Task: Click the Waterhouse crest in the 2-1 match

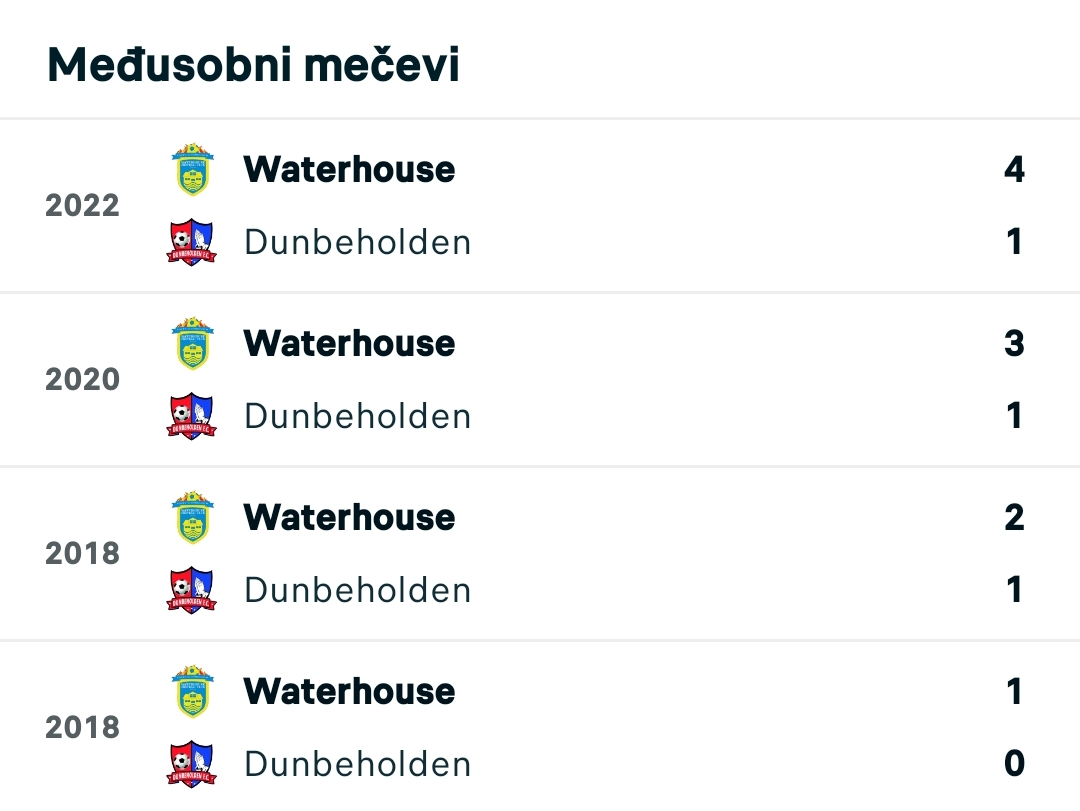Action: coord(193,517)
